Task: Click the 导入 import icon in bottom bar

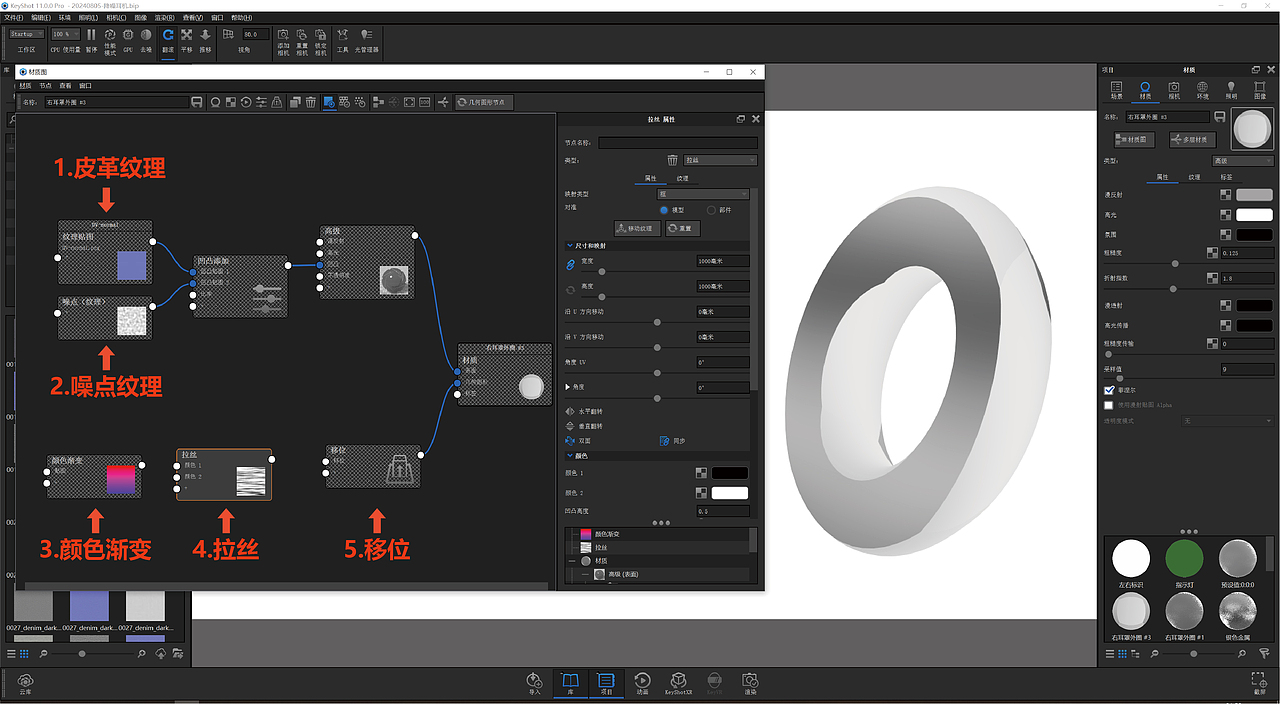Action: coord(535,680)
